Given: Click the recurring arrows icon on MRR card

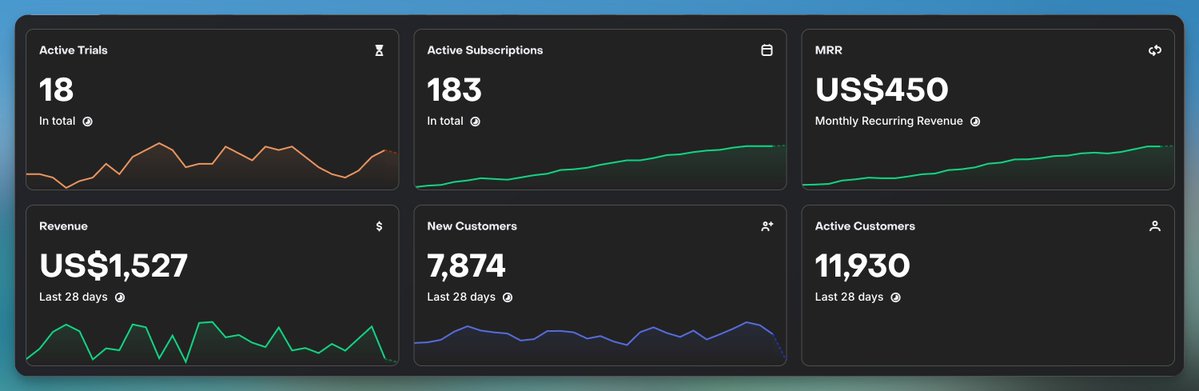Looking at the screenshot, I should [1155, 51].
